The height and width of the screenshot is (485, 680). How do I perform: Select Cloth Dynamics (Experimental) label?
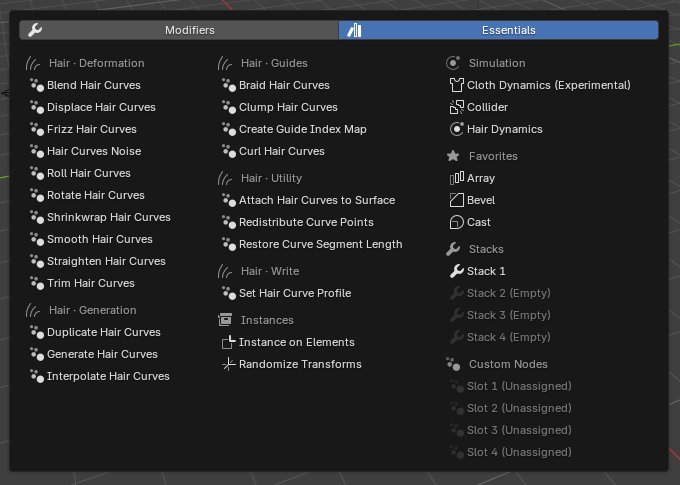pos(549,85)
